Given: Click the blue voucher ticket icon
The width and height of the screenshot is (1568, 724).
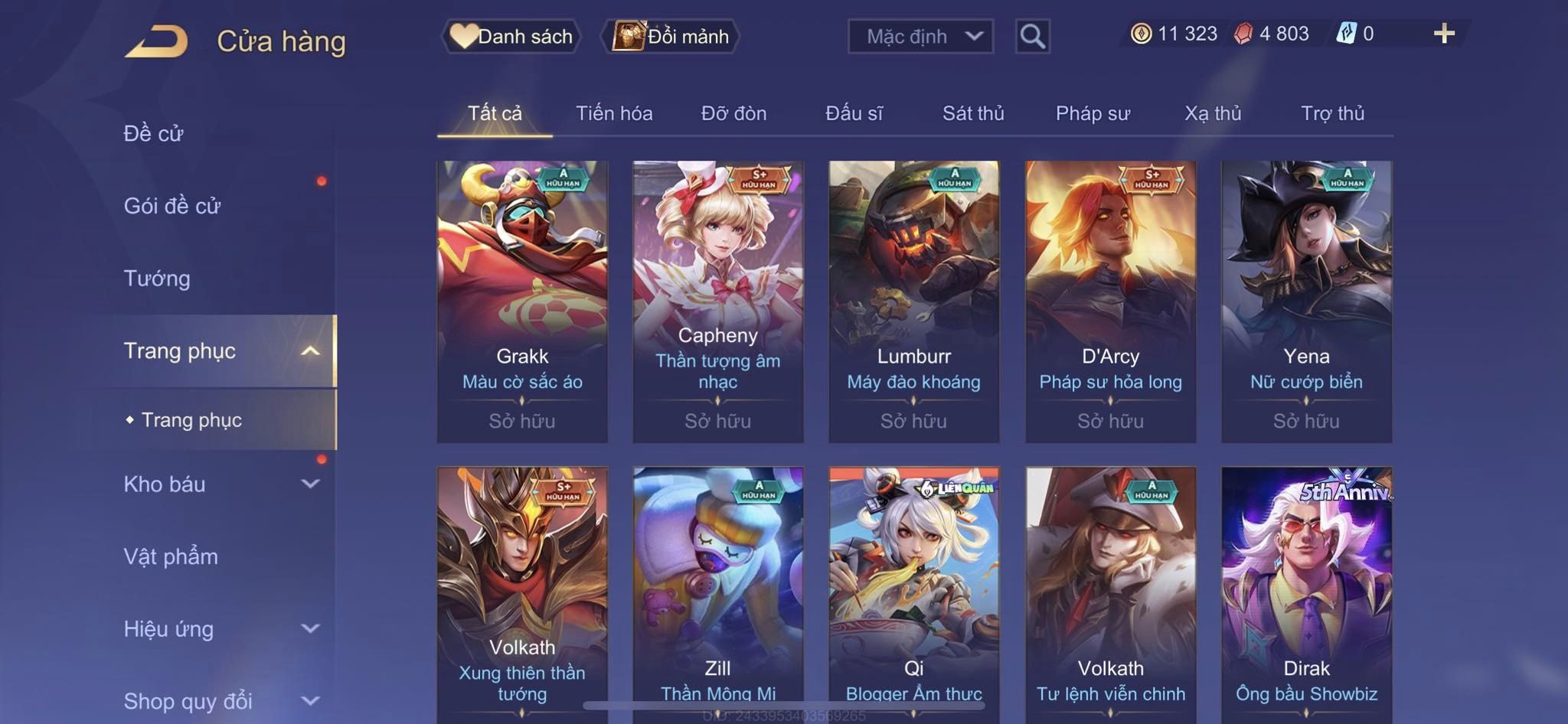Looking at the screenshot, I should click(1346, 34).
